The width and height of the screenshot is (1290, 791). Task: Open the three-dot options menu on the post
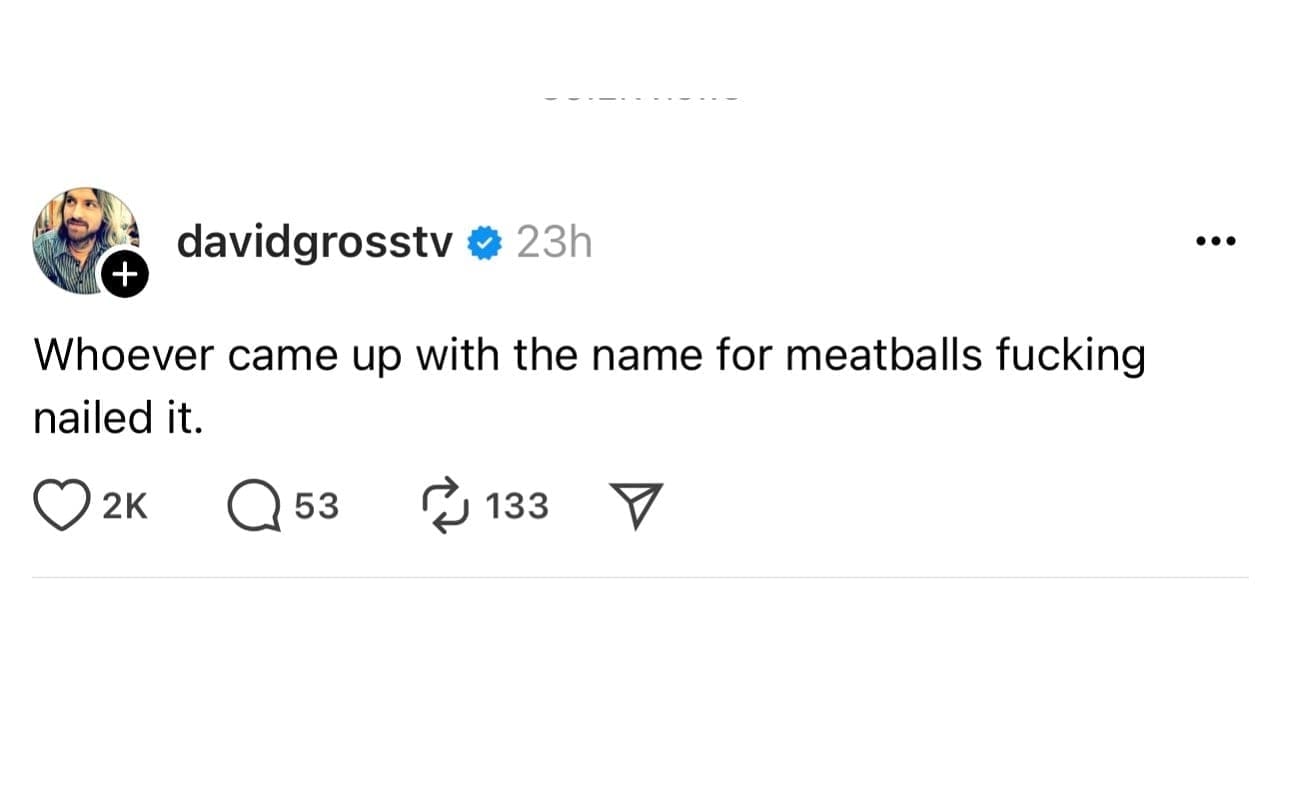[1215, 240]
